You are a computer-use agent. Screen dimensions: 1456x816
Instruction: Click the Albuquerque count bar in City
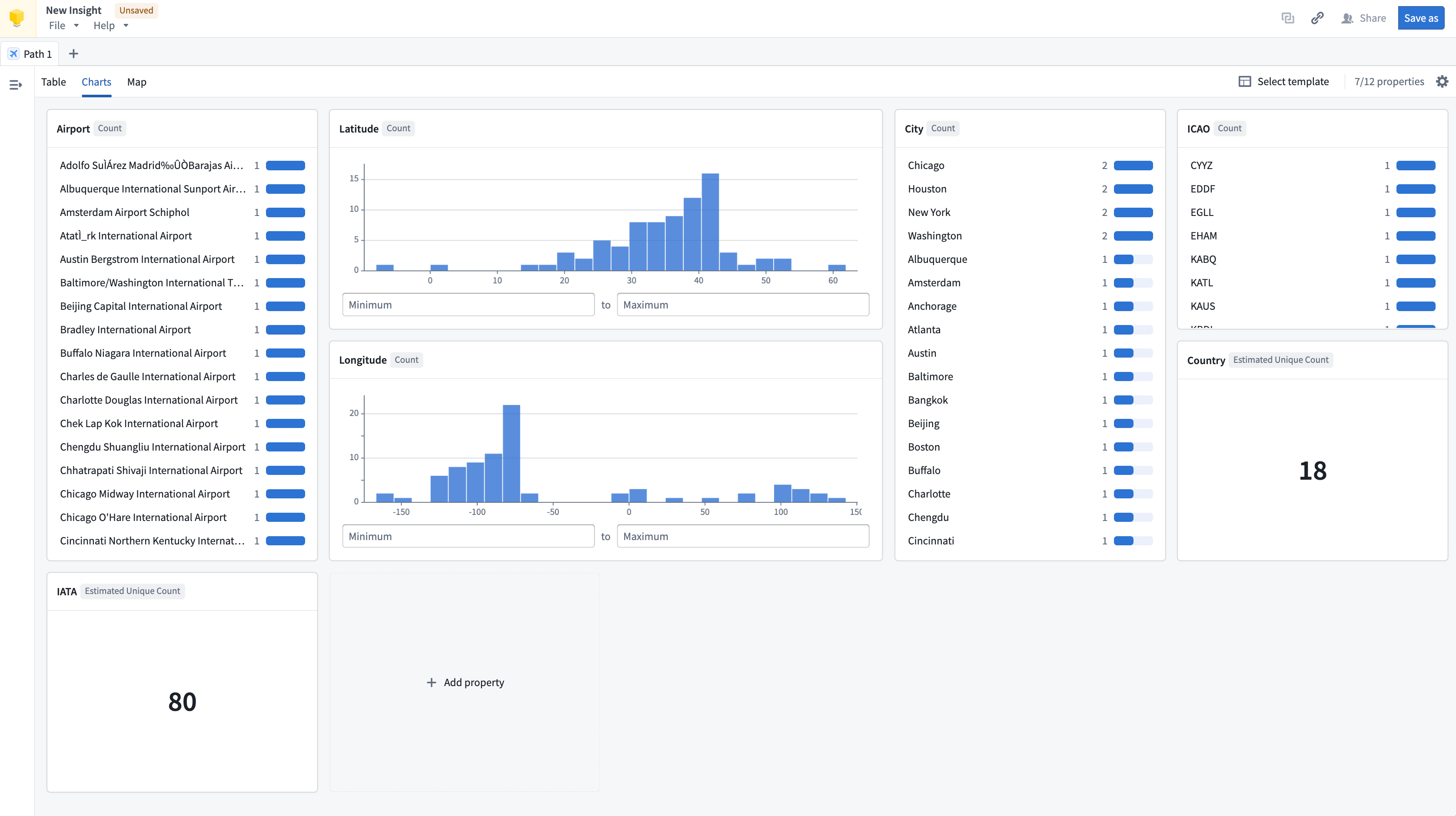click(1133, 259)
